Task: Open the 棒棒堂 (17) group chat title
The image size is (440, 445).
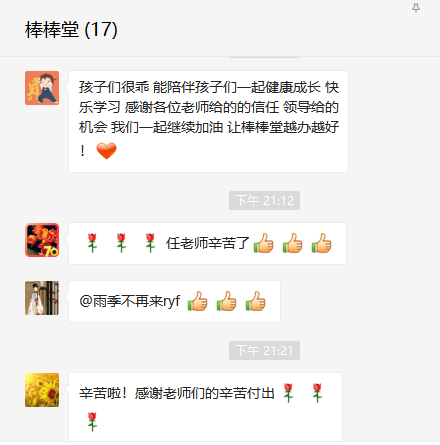Action: coord(71,30)
